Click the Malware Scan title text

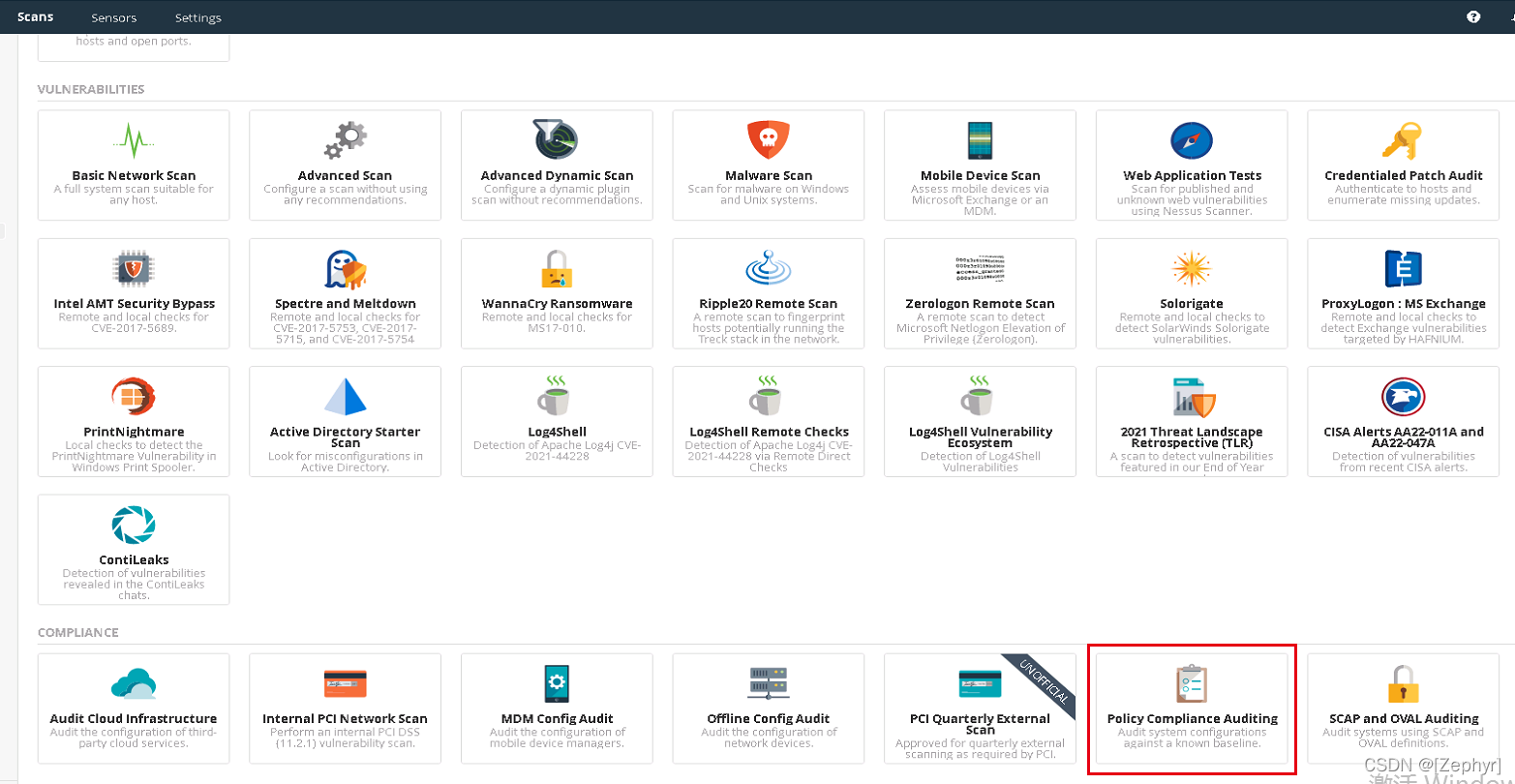(x=769, y=175)
